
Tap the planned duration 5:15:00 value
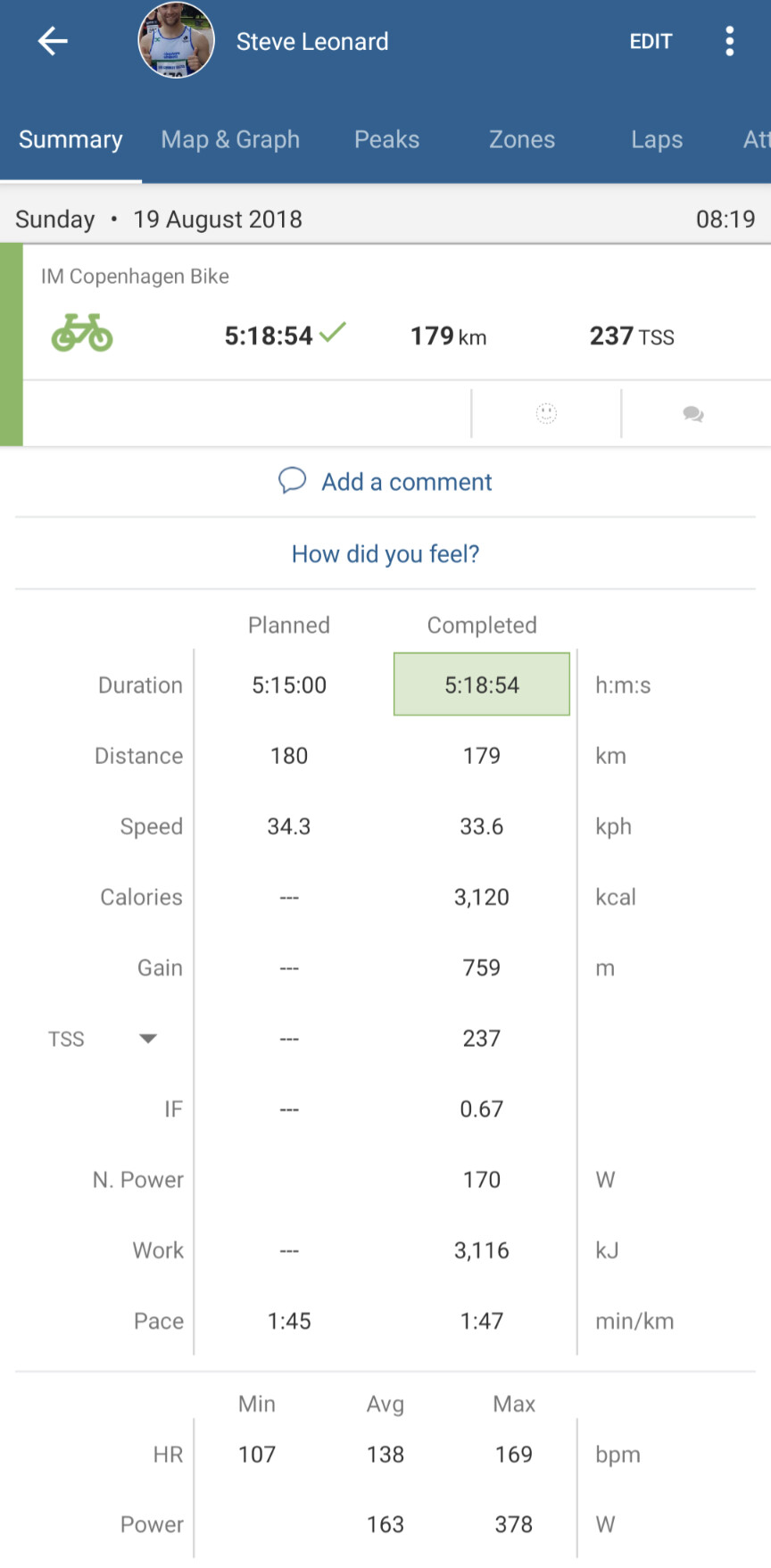(x=289, y=685)
